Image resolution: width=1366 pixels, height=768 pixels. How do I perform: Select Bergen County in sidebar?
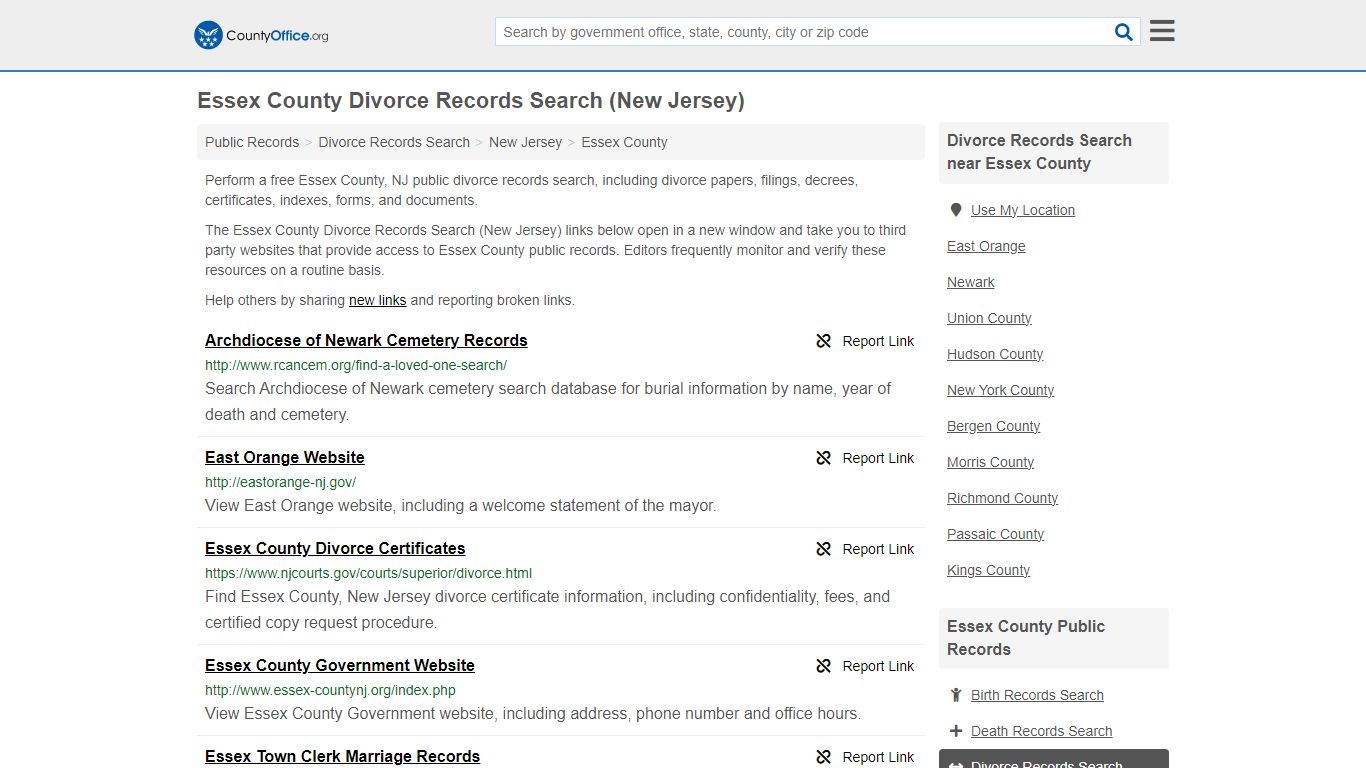coord(993,426)
